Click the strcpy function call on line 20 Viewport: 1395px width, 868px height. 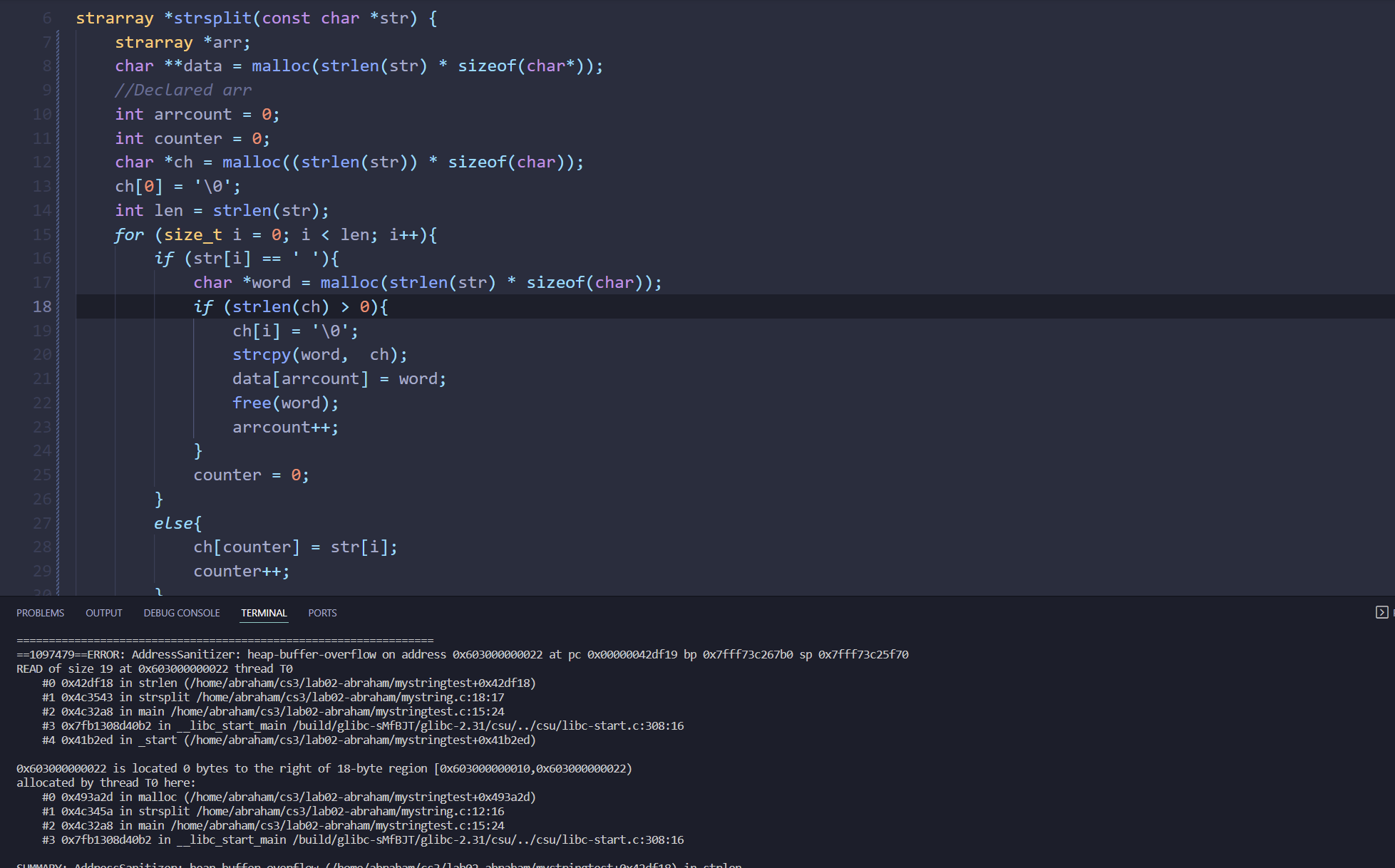point(261,354)
